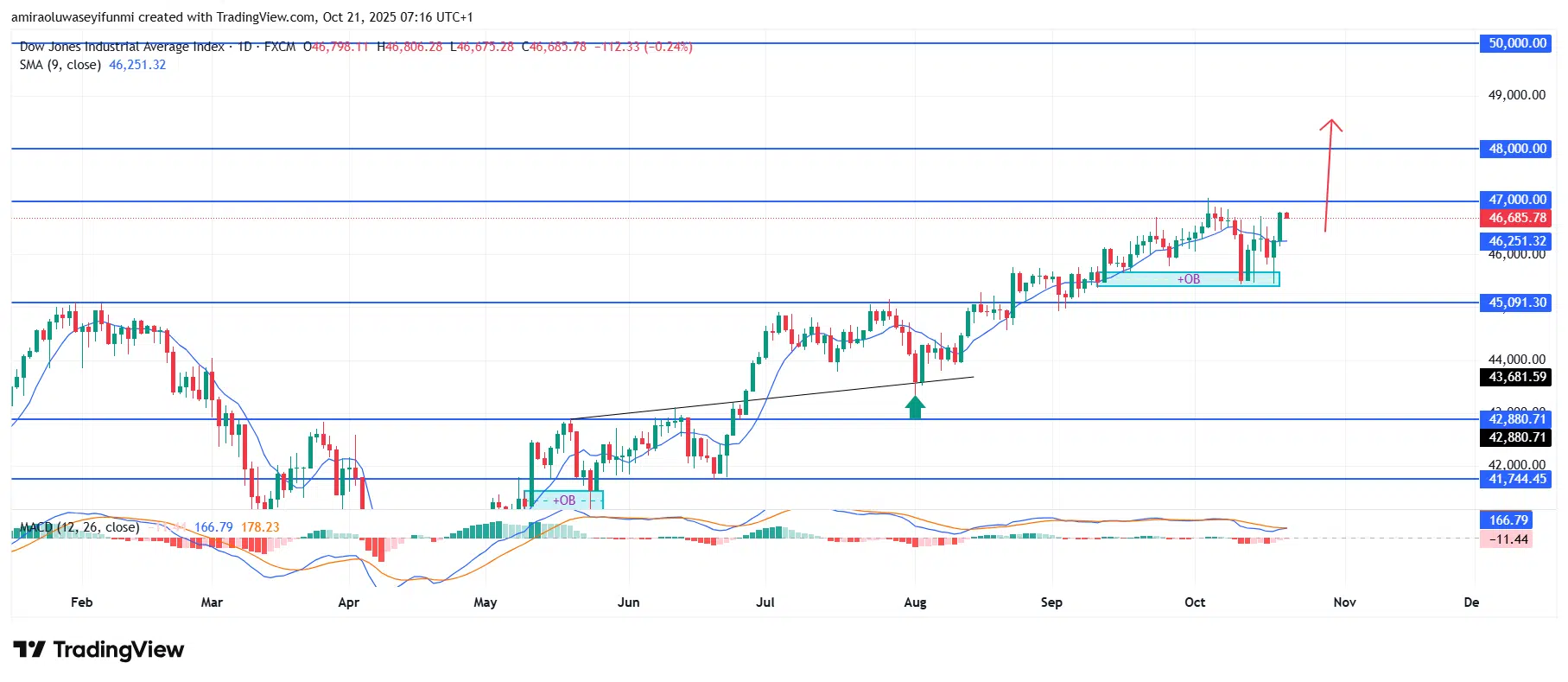Image resolution: width=1568 pixels, height=682 pixels.
Task: Click the green up arrow marker near Aug
Action: click(915, 407)
